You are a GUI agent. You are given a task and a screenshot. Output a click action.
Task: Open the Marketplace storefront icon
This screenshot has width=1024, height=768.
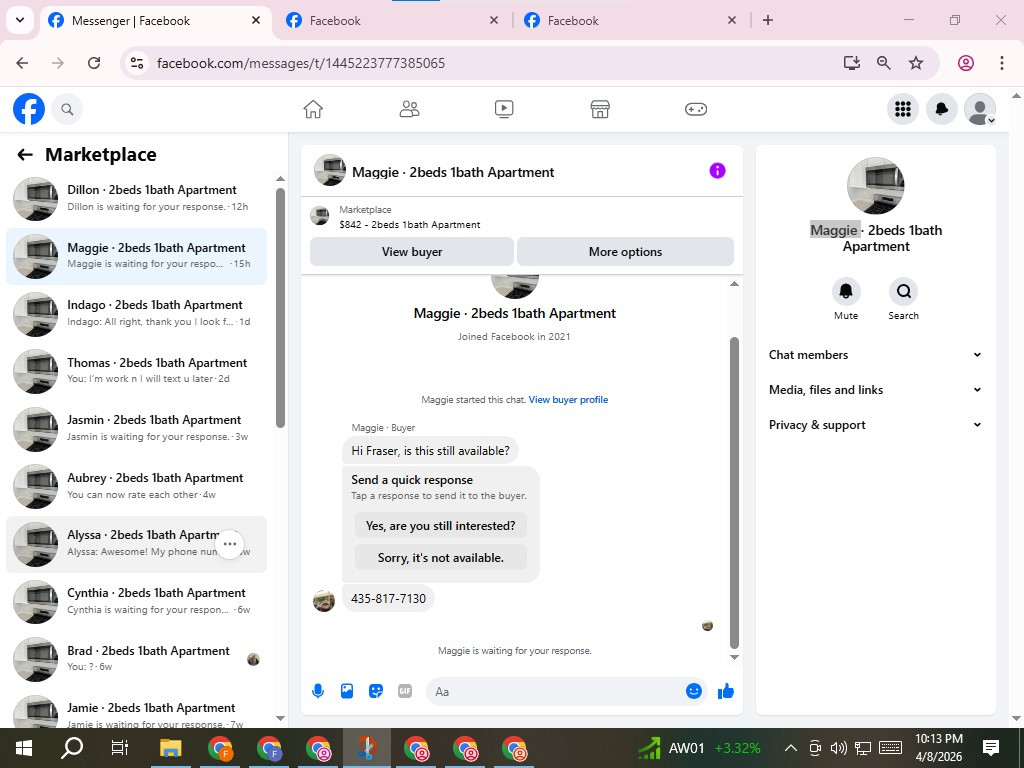tap(600, 109)
